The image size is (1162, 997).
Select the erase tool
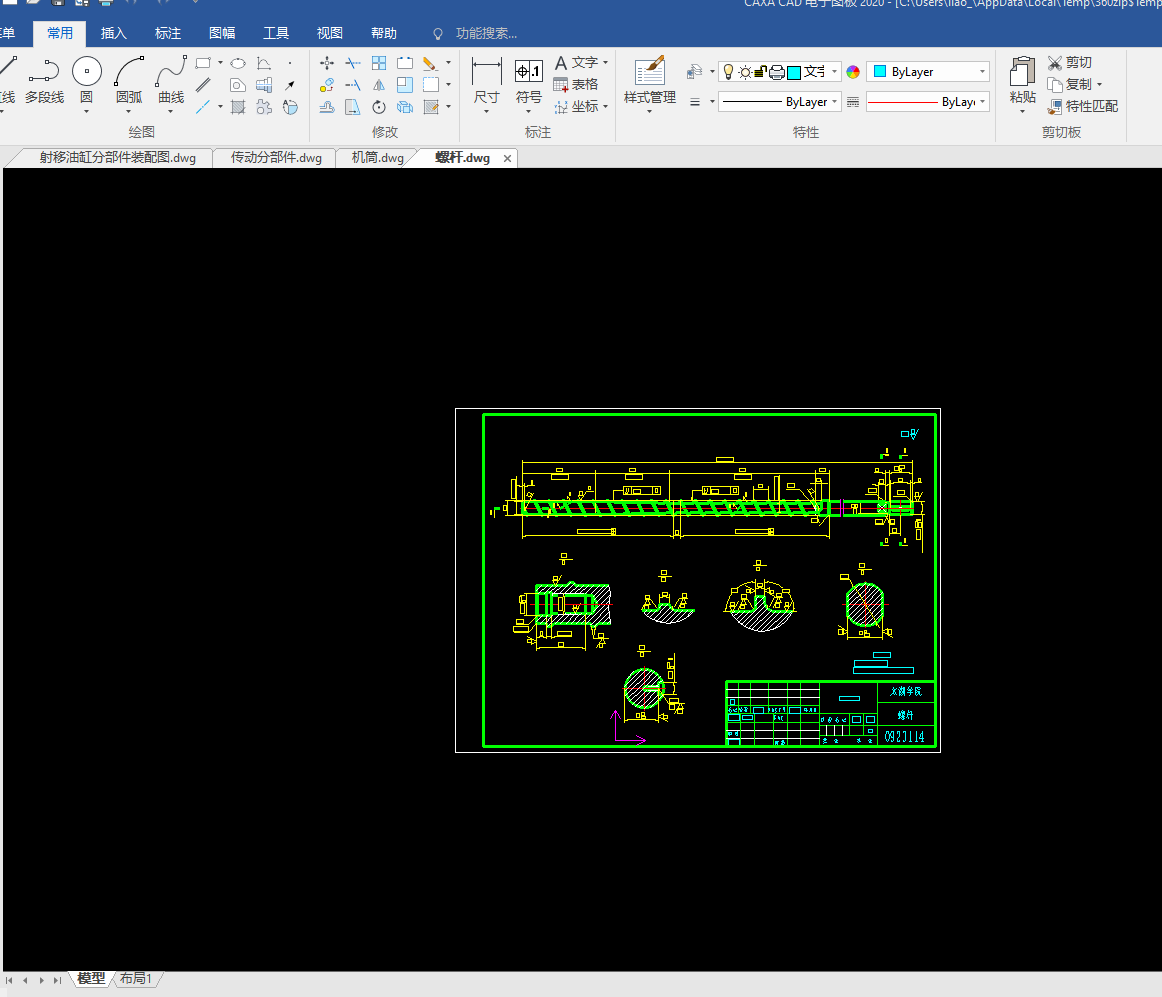tap(430, 63)
